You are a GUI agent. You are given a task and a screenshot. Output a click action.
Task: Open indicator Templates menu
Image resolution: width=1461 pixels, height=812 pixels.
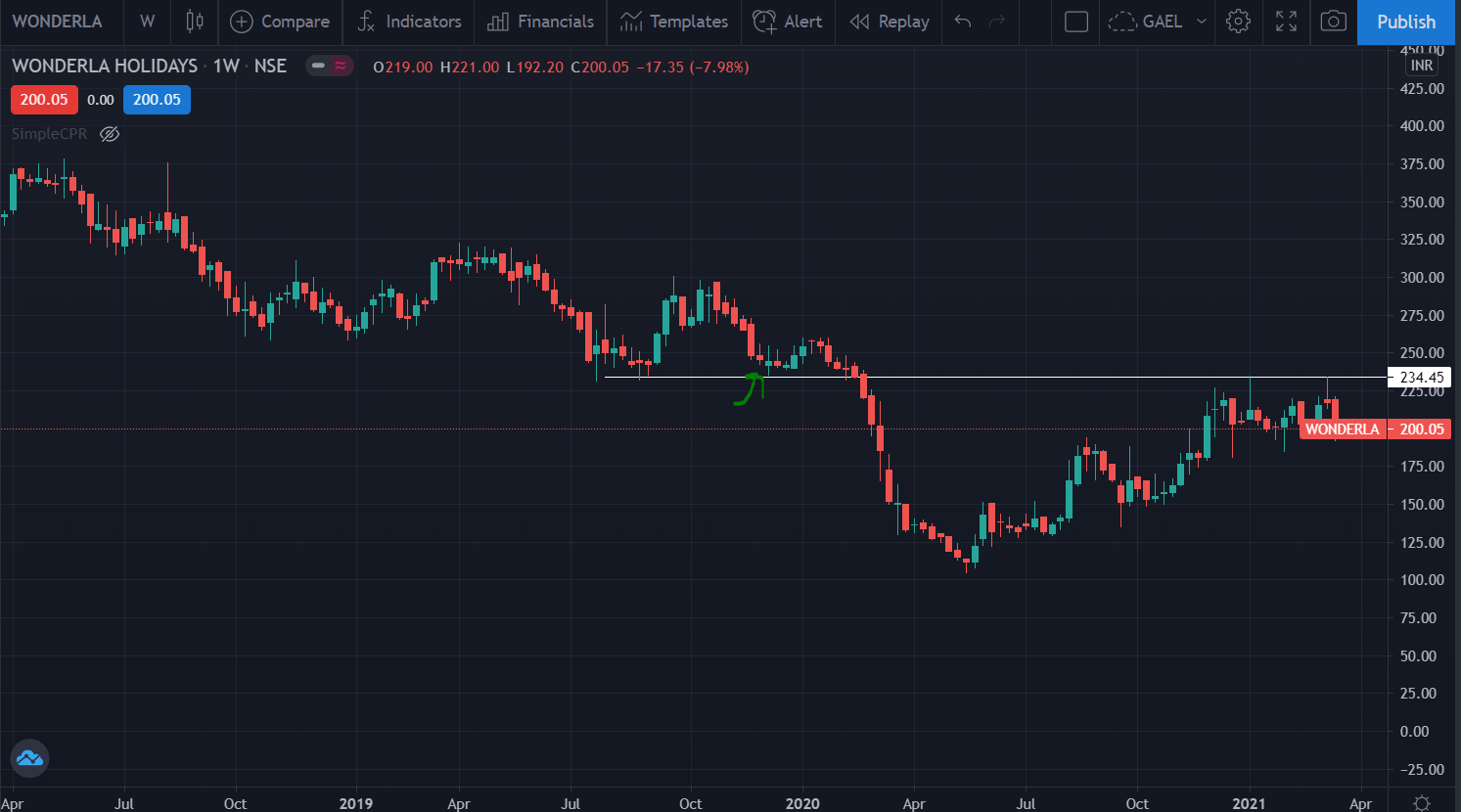674,22
